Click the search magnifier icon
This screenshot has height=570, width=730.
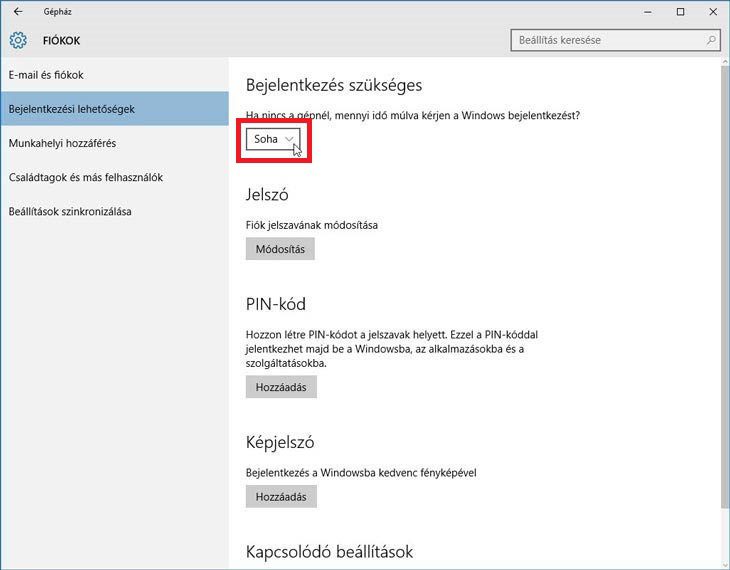(711, 41)
